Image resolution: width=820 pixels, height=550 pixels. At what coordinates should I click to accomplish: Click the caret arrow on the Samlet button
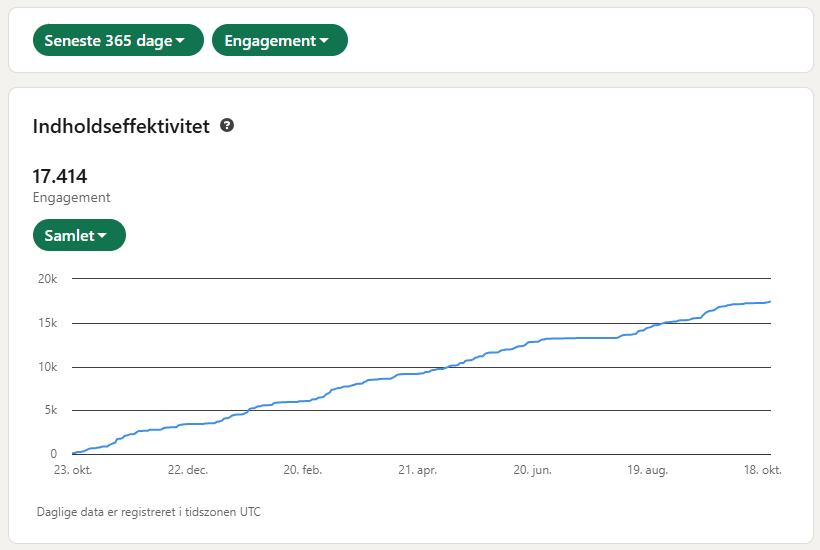tap(102, 236)
